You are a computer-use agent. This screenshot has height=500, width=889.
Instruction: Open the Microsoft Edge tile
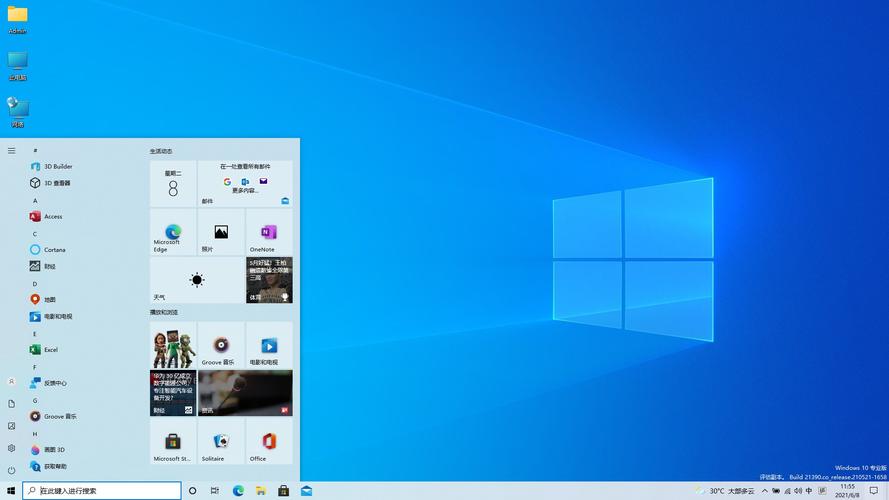coord(173,232)
